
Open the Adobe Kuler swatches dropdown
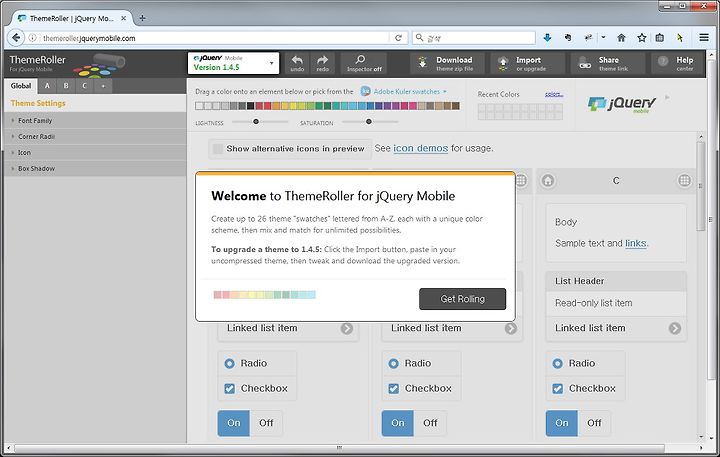pyautogui.click(x=410, y=91)
